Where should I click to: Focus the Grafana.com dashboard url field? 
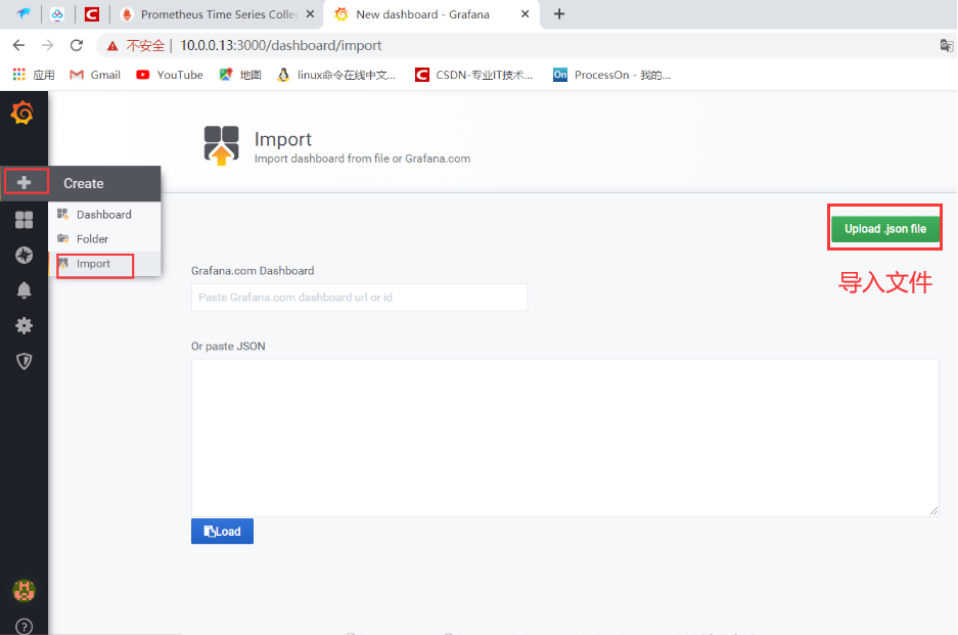[359, 297]
